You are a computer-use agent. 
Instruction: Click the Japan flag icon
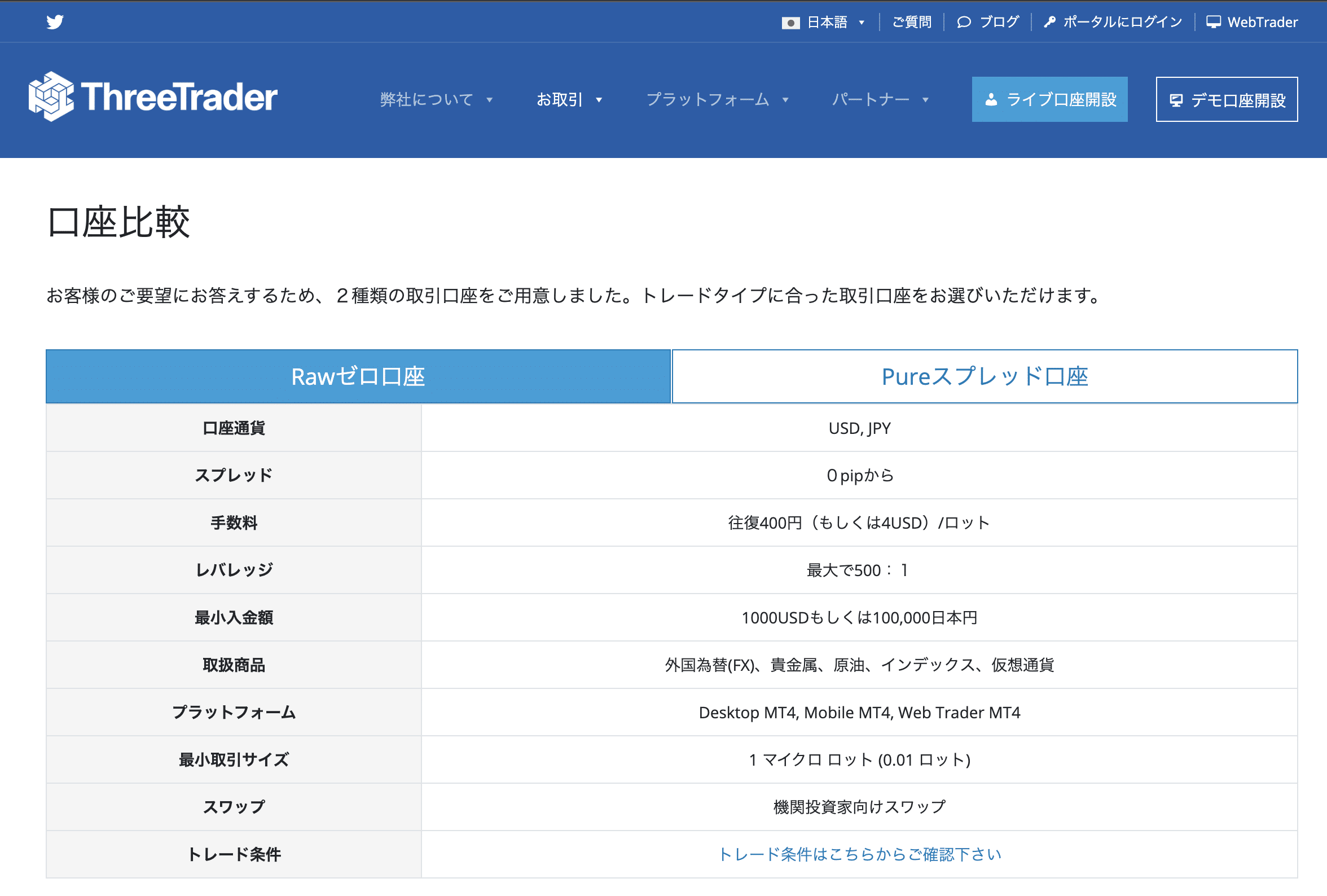[x=790, y=22]
